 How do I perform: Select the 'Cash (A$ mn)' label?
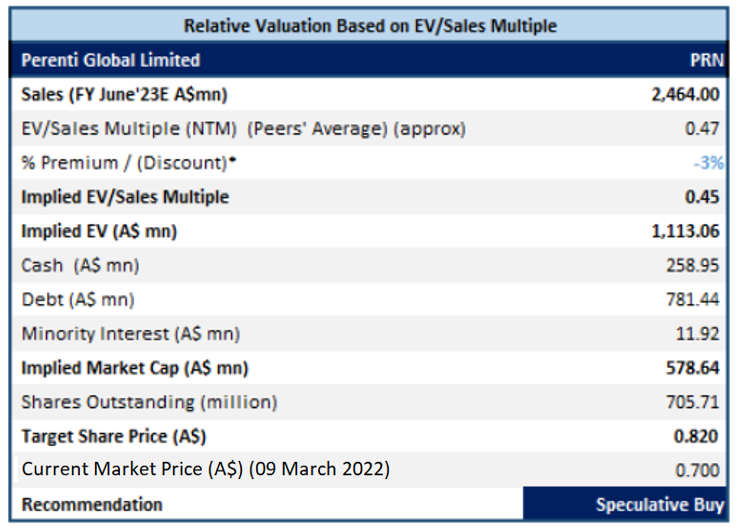click(80, 266)
